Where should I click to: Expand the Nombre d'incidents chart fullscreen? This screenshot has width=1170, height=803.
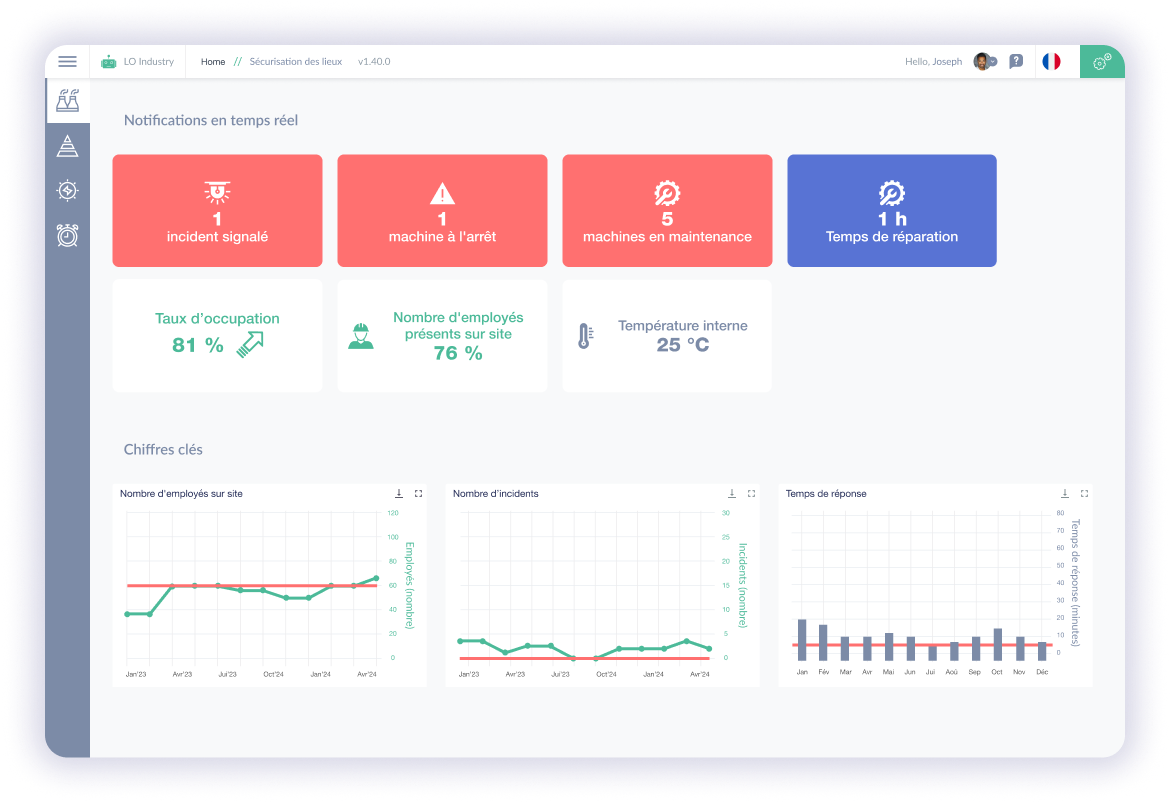pyautogui.click(x=751, y=492)
